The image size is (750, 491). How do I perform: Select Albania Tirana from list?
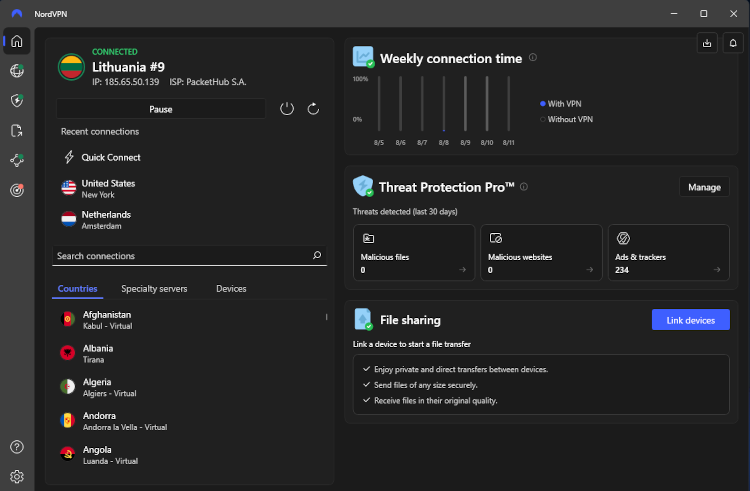coord(189,353)
